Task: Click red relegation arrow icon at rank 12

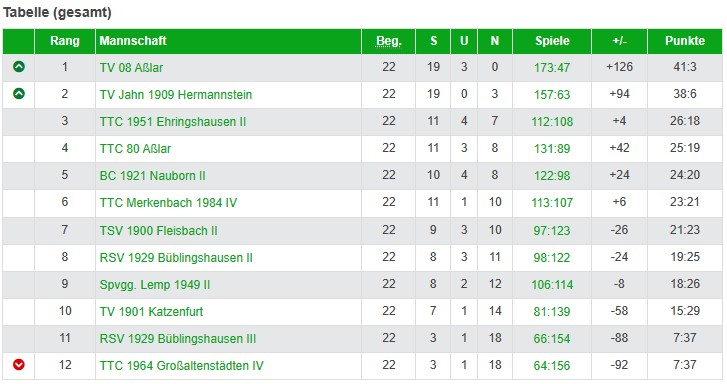Action: click(19, 365)
